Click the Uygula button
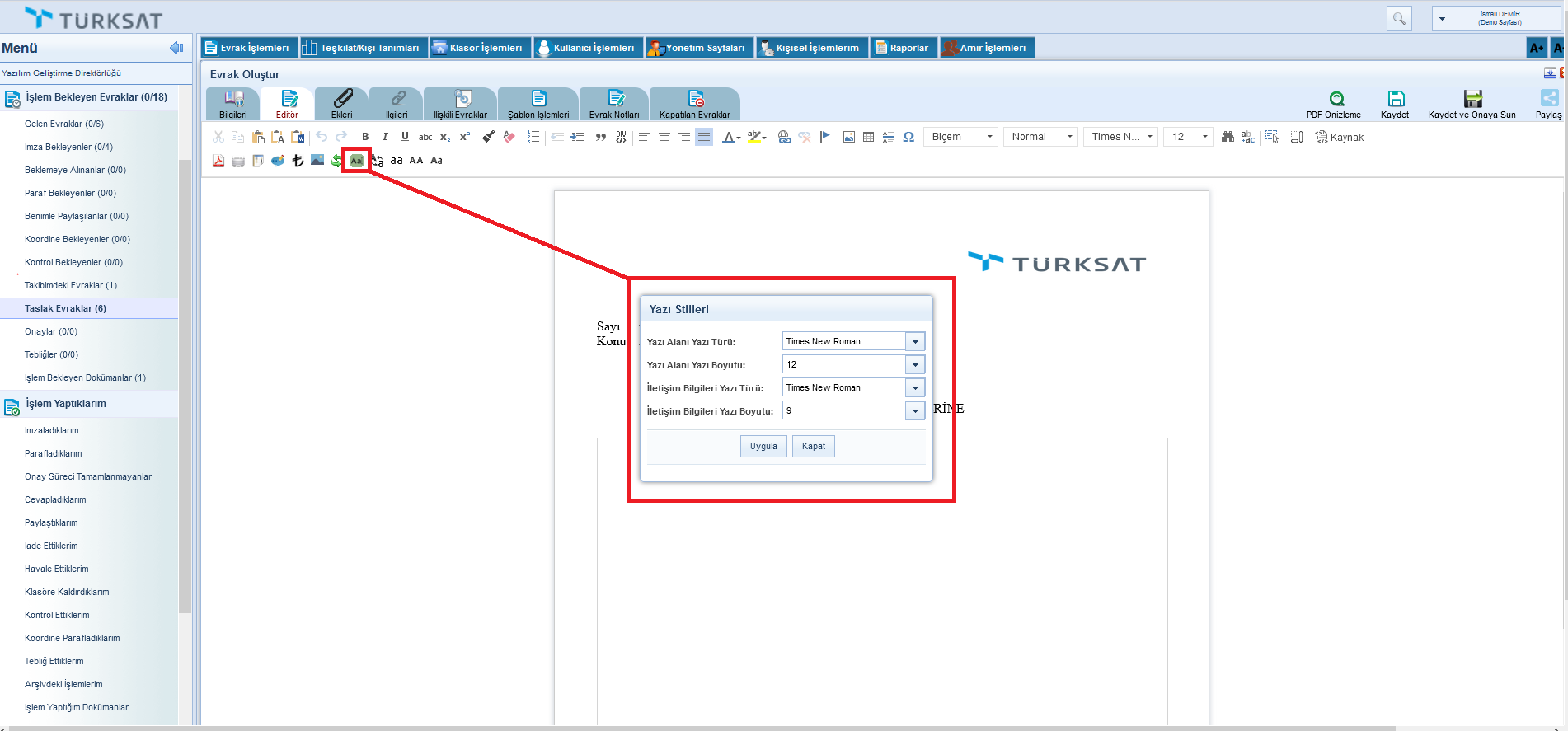1568x731 pixels. pos(763,446)
